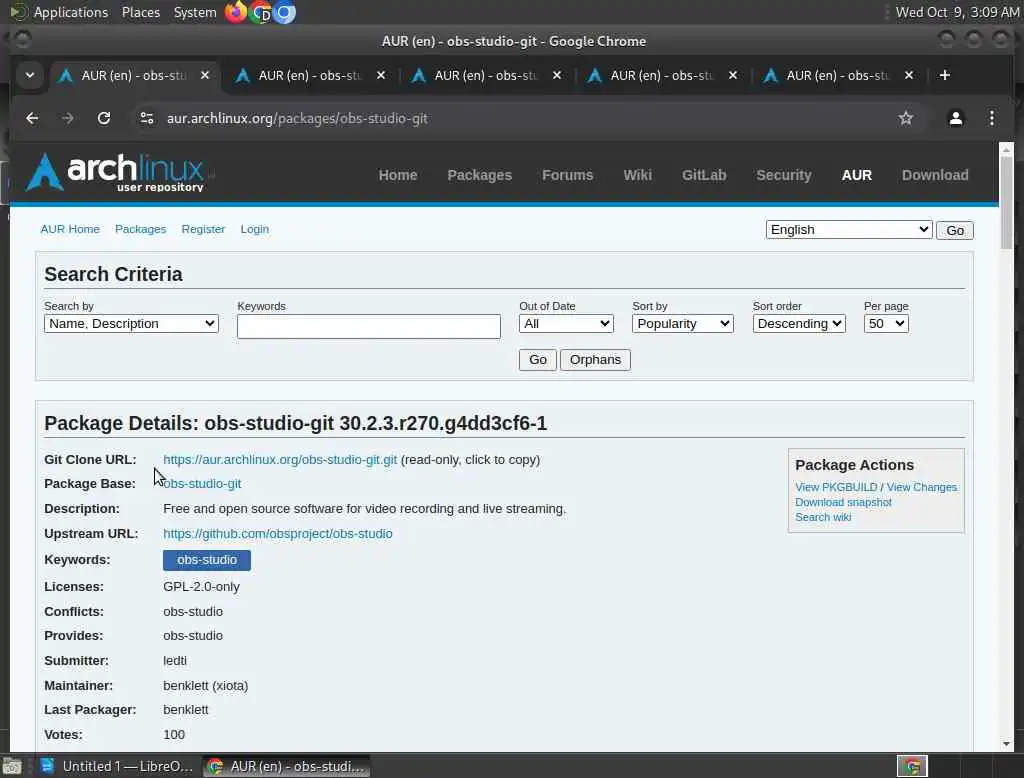This screenshot has height=778, width=1024.
Task: Open View PKGBUILD link
Action: 836,487
